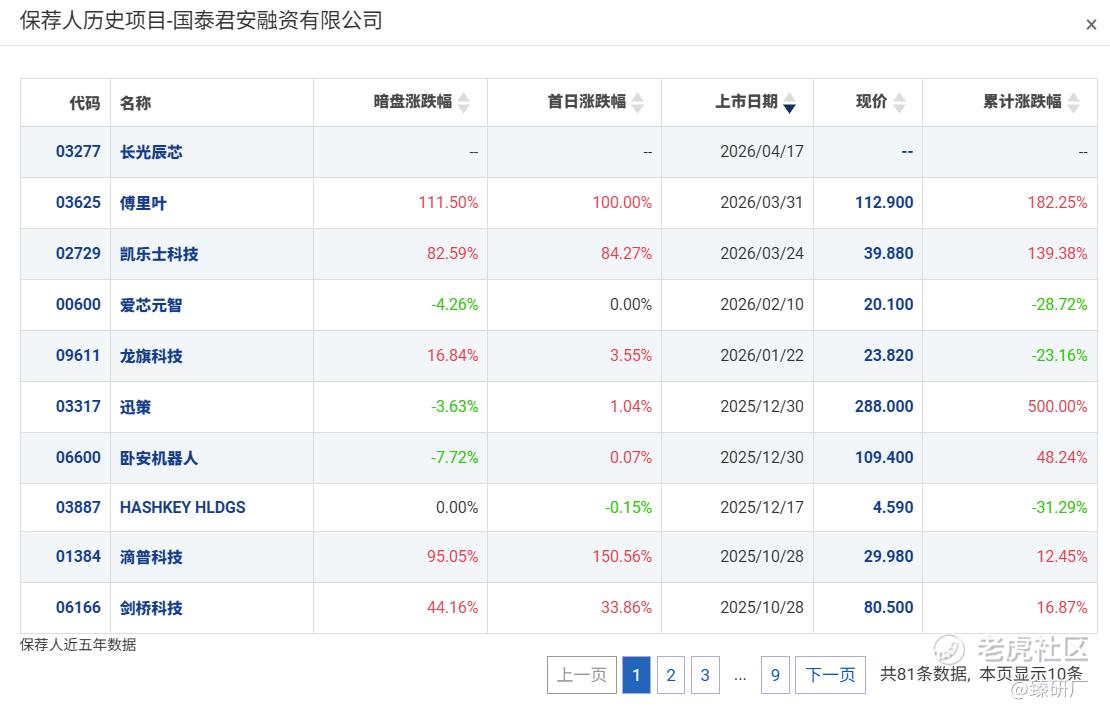Viewport: 1110px width, 714px height.
Task: Open stock code 06166
Action: click(x=79, y=607)
